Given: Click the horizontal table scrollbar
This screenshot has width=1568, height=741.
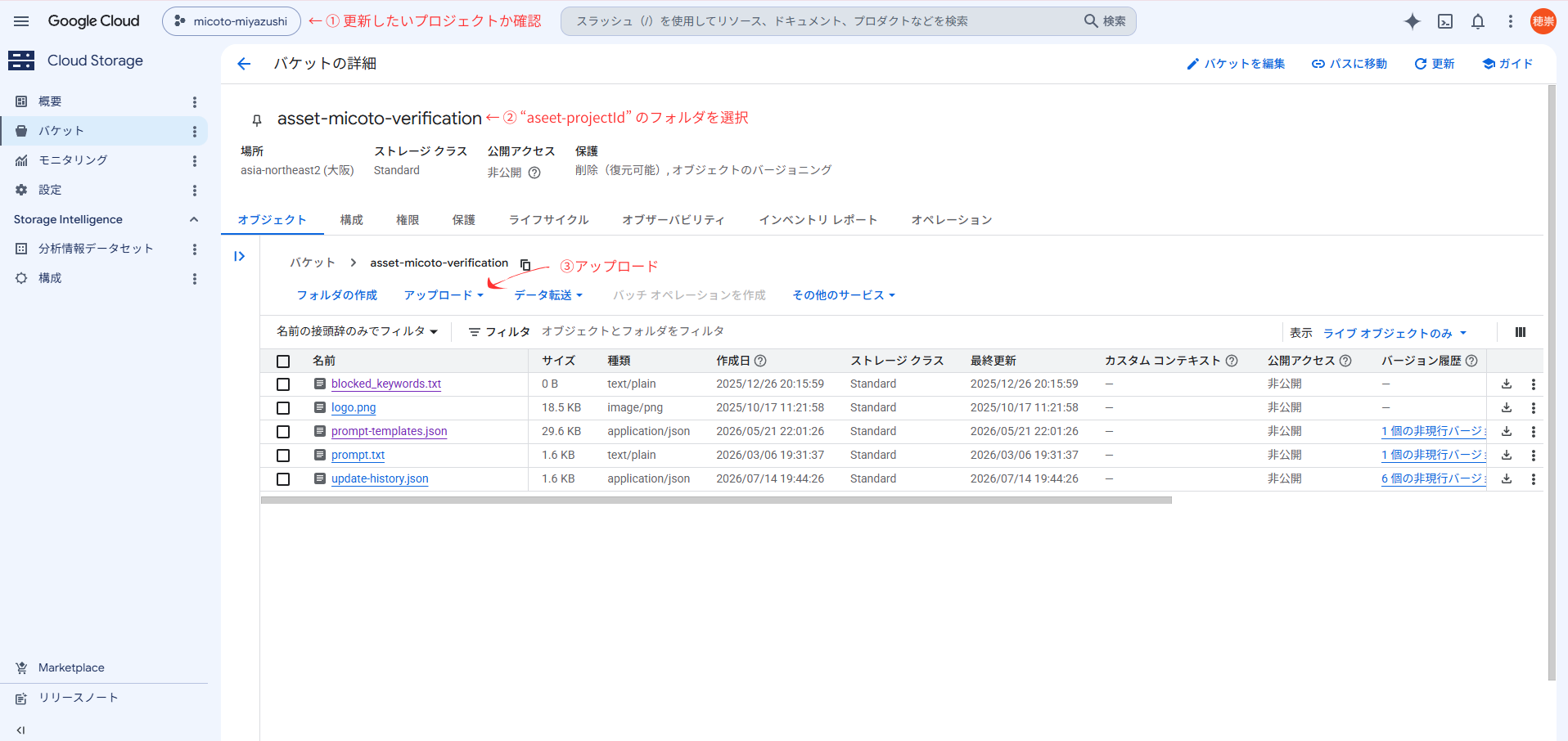Looking at the screenshot, I should [716, 500].
